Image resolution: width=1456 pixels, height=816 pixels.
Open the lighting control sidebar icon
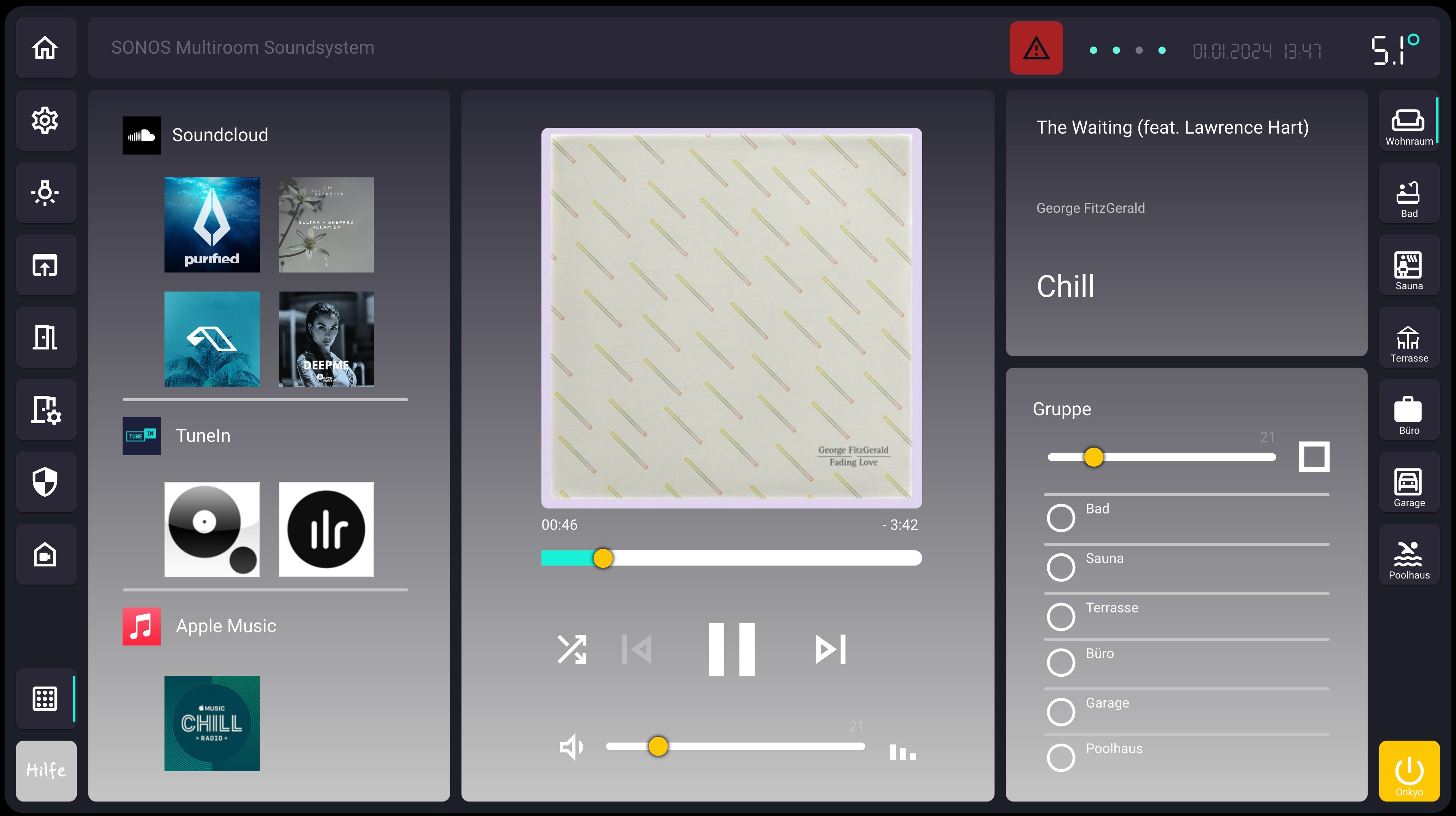point(45,193)
